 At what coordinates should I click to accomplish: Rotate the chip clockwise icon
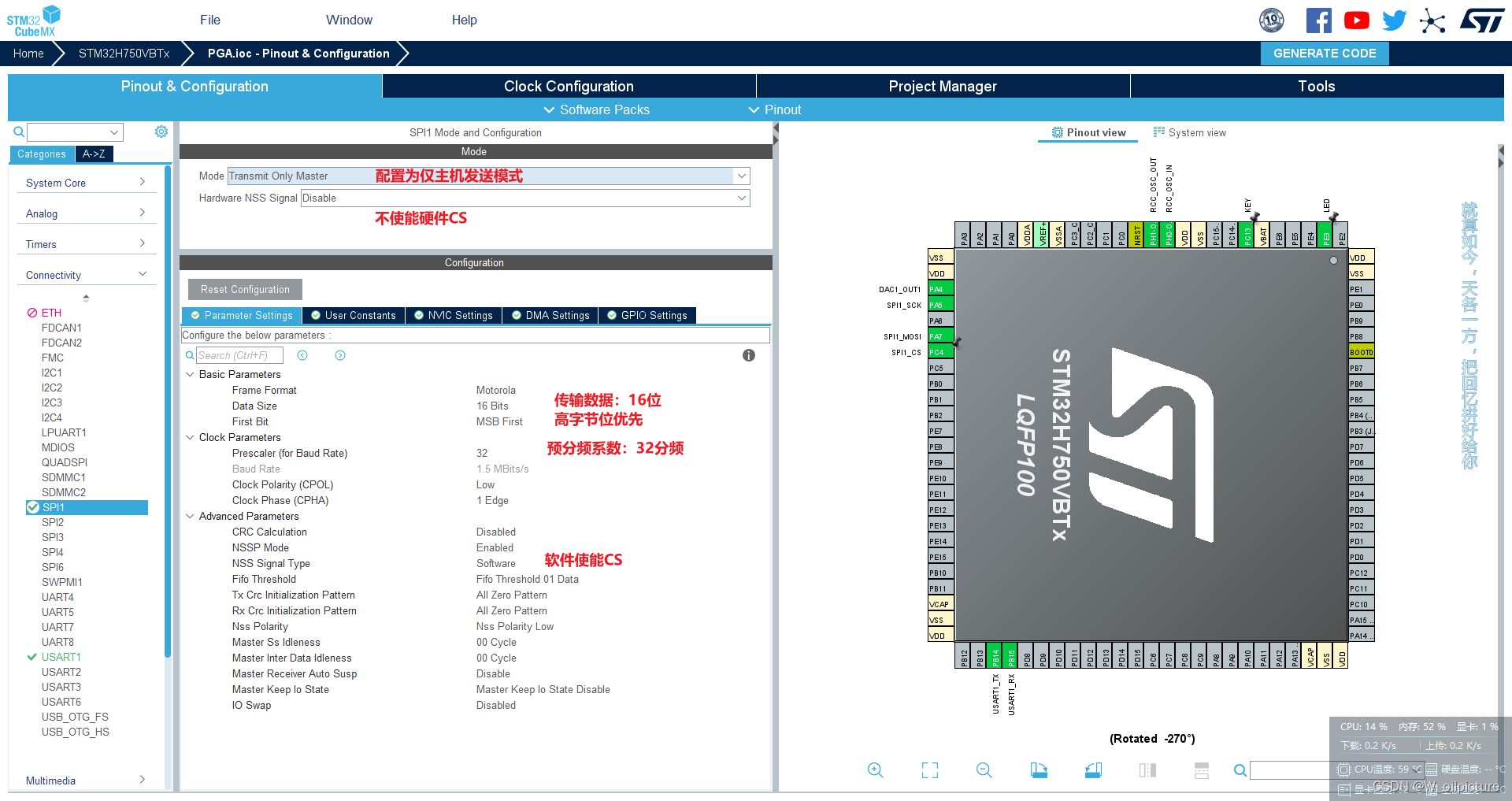(x=1039, y=770)
